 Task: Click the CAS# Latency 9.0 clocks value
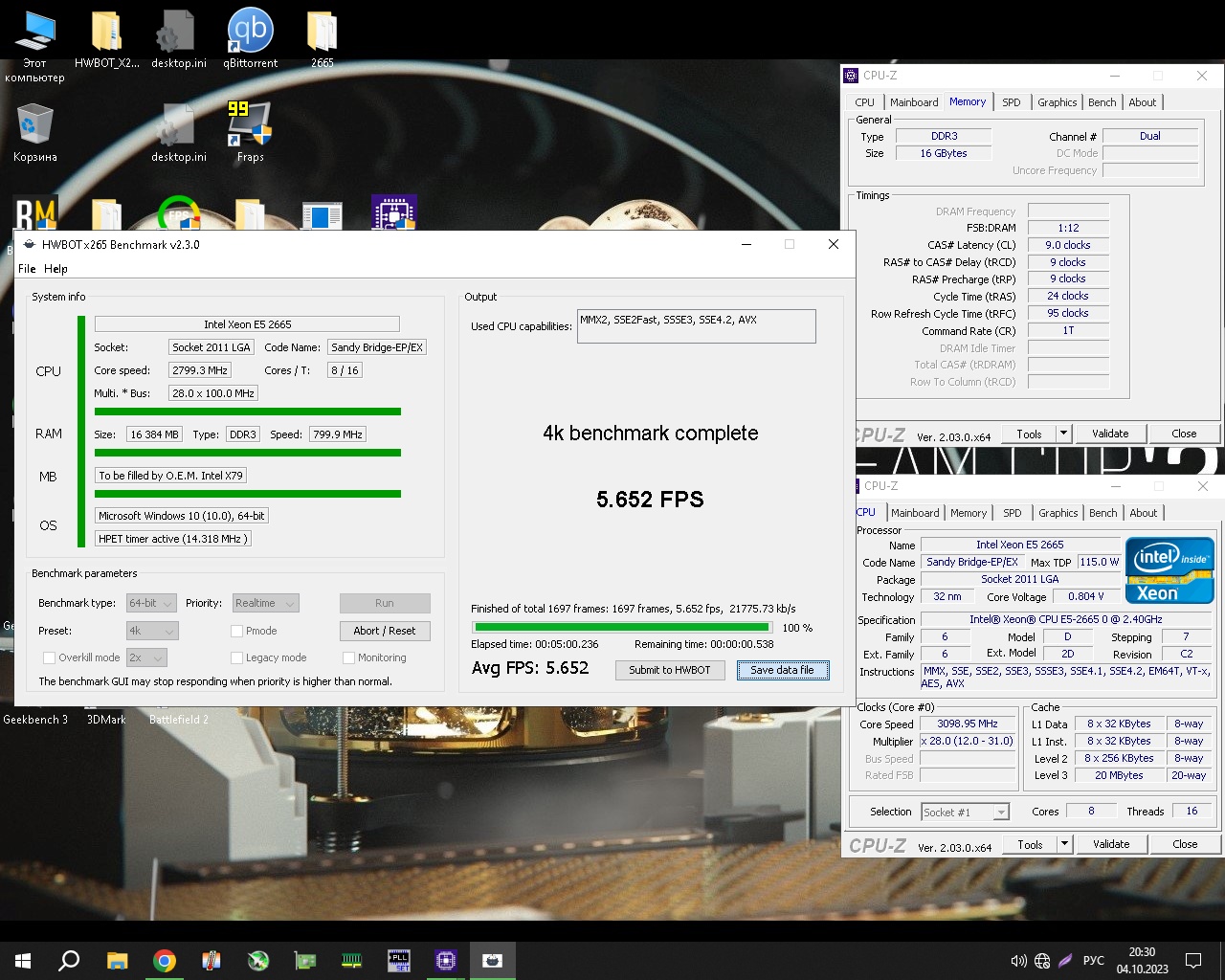click(1068, 245)
